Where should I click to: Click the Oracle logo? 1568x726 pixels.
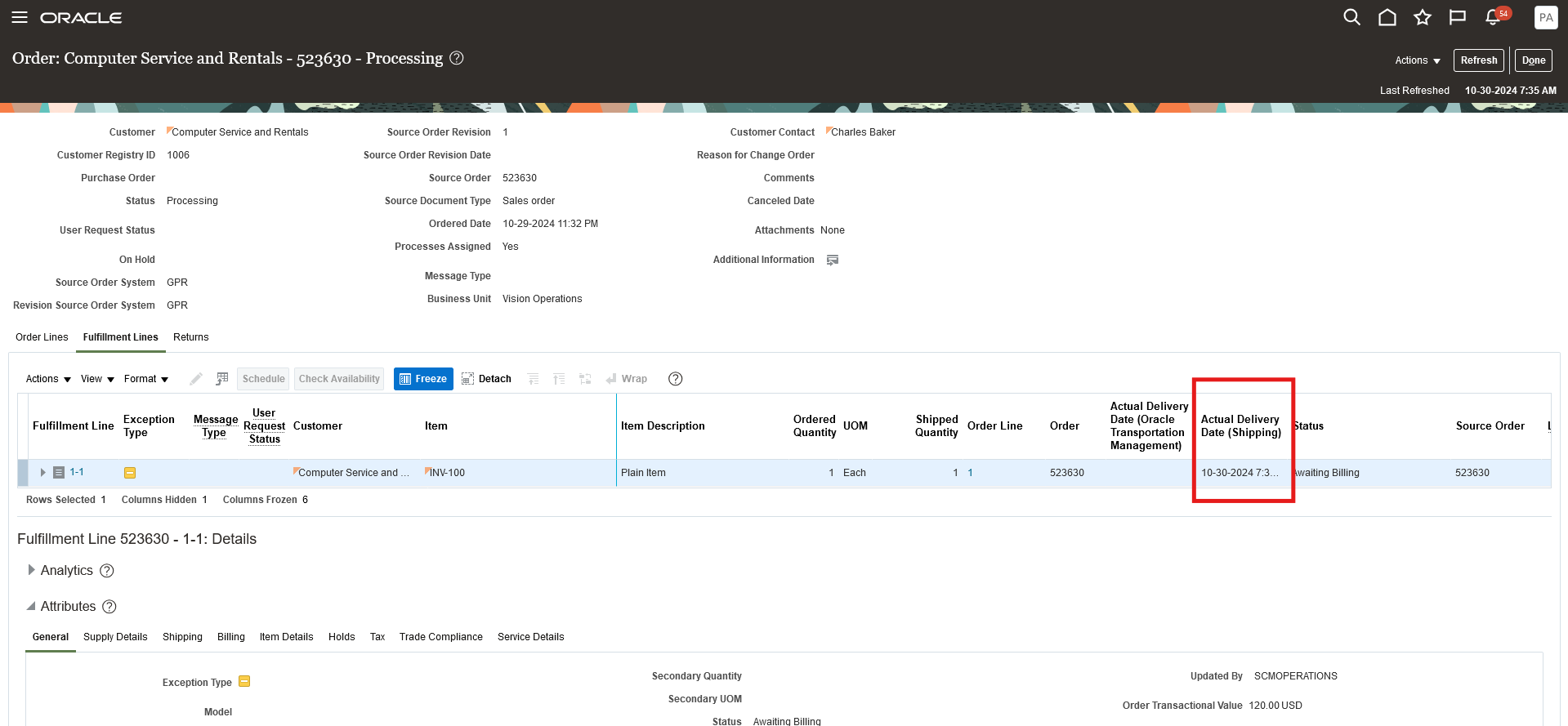pos(81,18)
